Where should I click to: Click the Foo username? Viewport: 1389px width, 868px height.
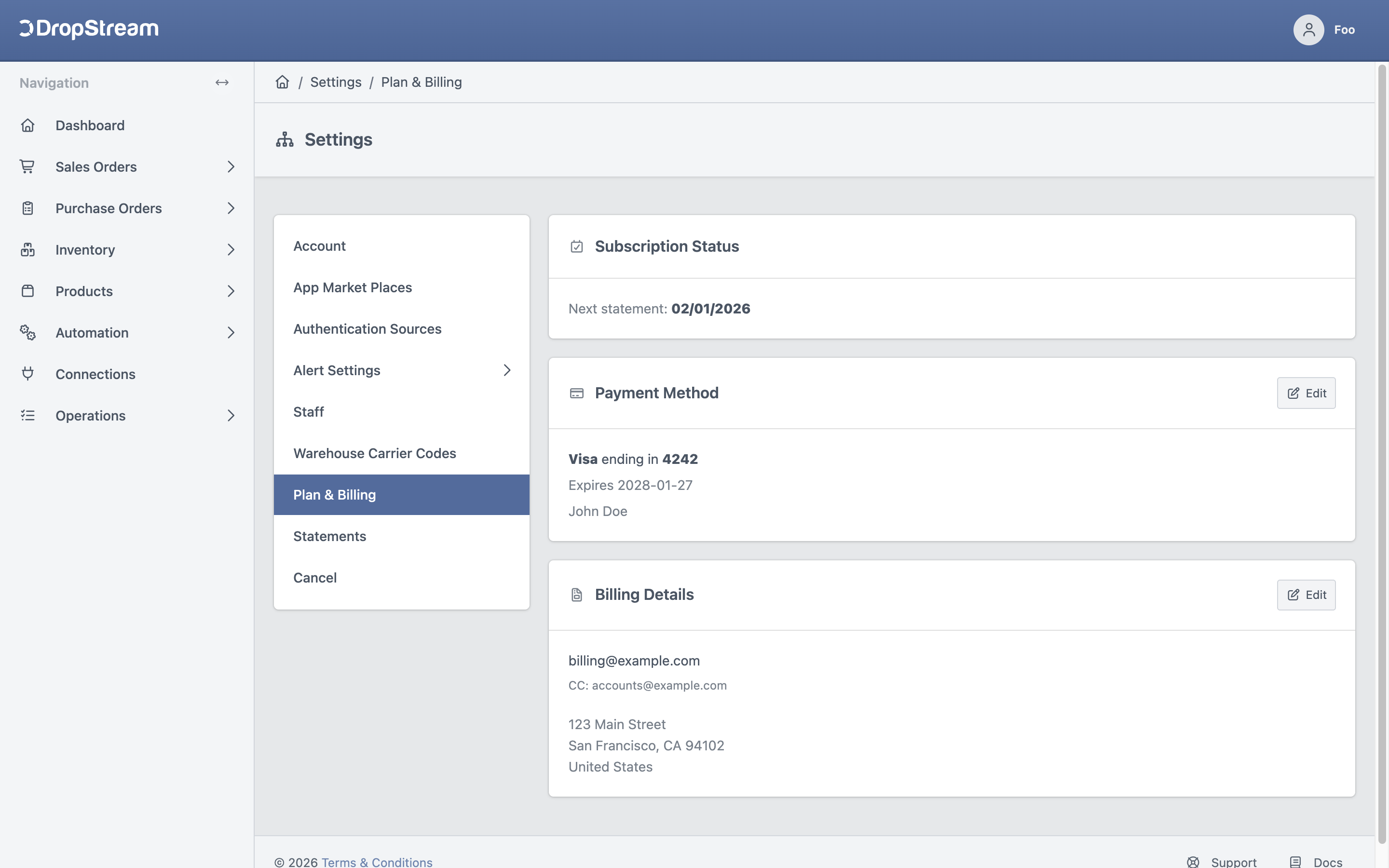tap(1344, 30)
